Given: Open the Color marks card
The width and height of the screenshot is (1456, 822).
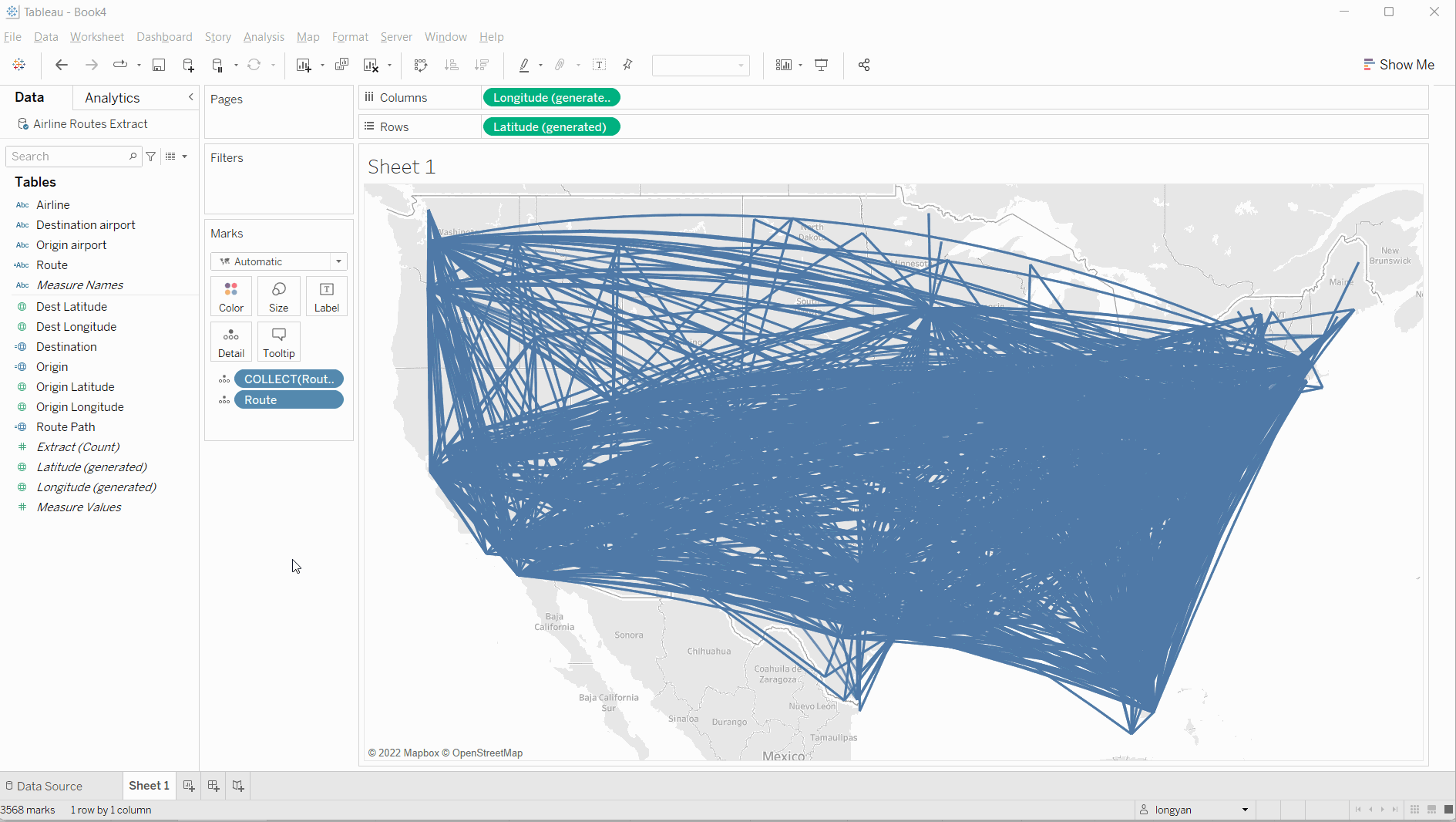Looking at the screenshot, I should coord(230,296).
